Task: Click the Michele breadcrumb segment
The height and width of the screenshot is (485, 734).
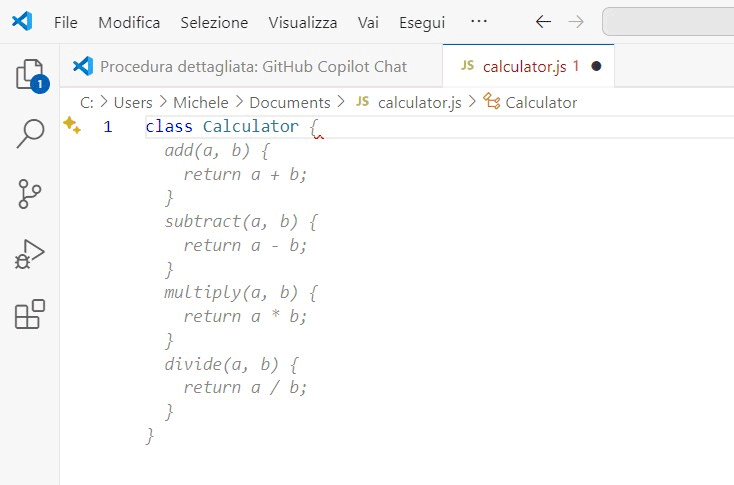Action: click(201, 103)
